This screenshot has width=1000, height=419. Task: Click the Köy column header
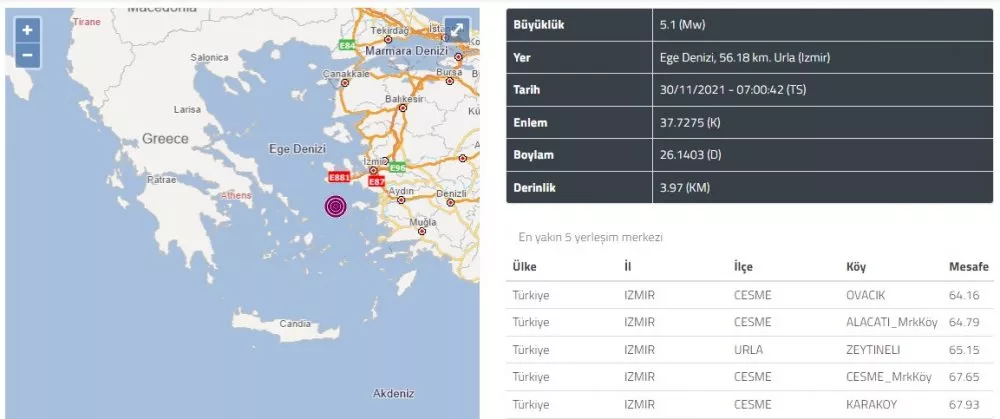pos(856,267)
